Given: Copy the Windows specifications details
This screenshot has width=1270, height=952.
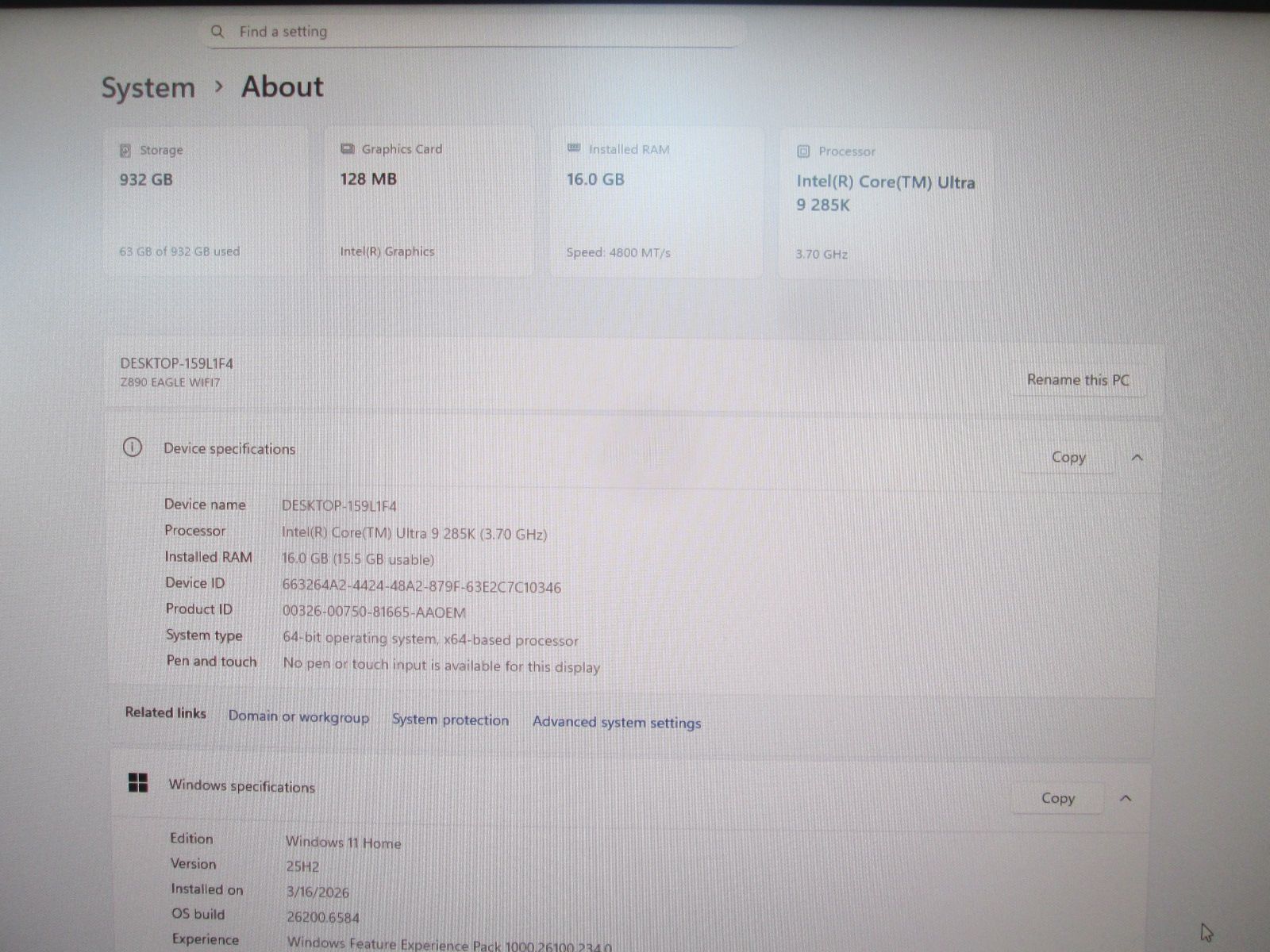Looking at the screenshot, I should click(1057, 798).
